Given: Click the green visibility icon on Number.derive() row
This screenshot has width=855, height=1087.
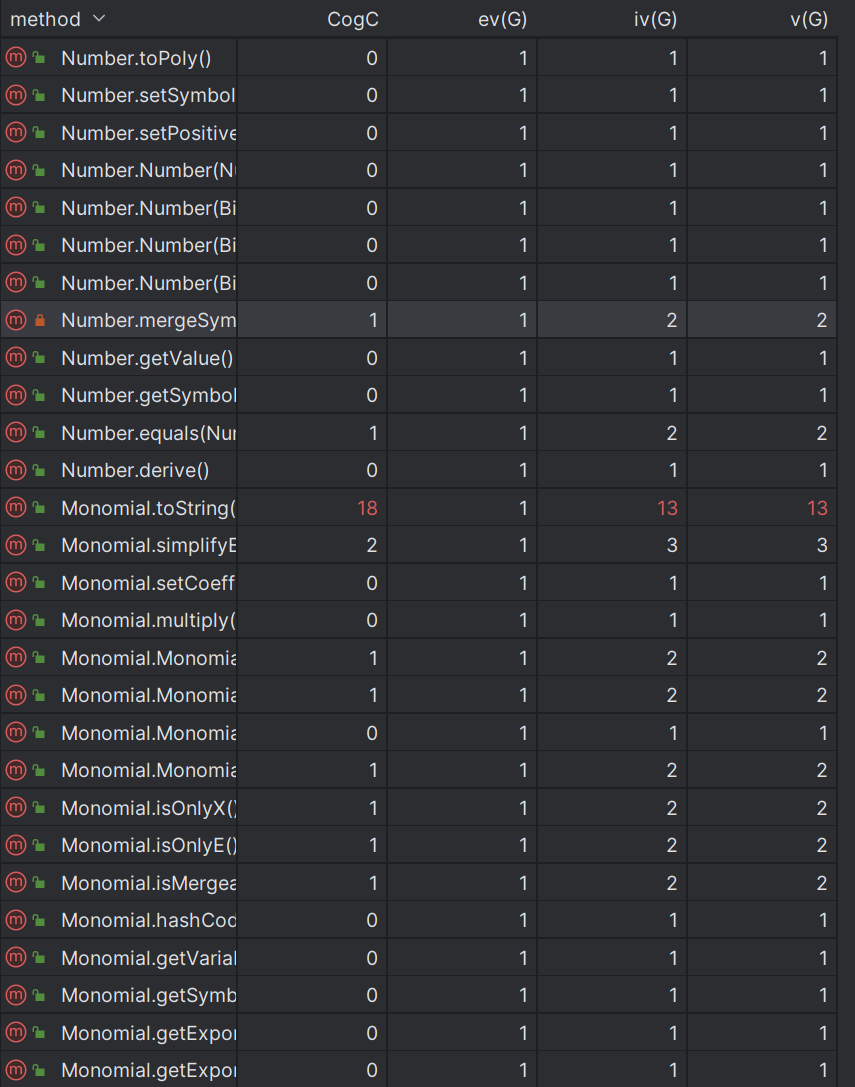Looking at the screenshot, I should click(x=40, y=470).
